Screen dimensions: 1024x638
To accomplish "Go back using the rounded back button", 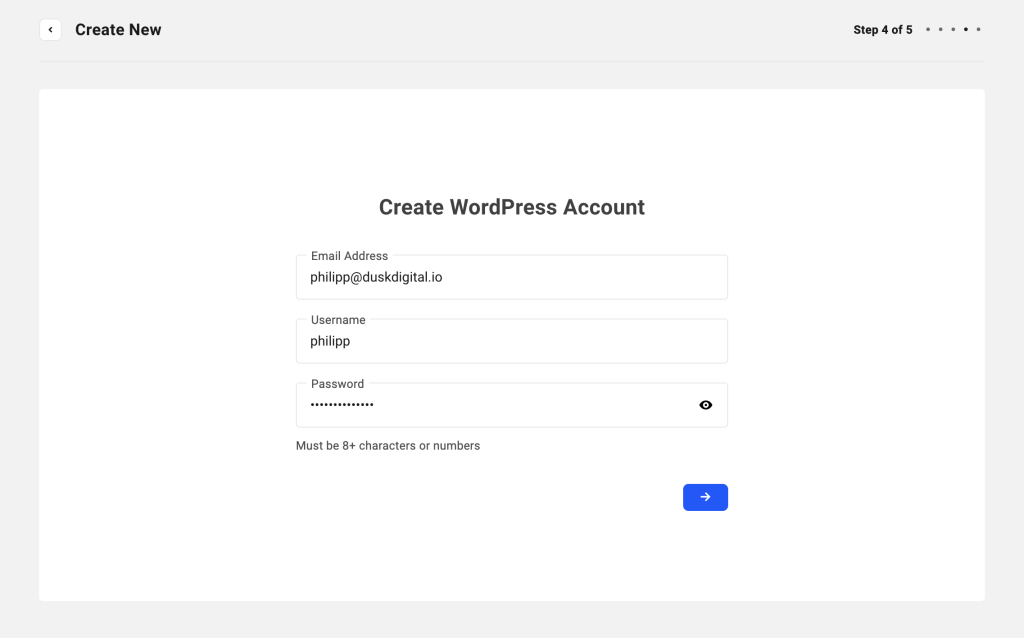I will 50,29.
